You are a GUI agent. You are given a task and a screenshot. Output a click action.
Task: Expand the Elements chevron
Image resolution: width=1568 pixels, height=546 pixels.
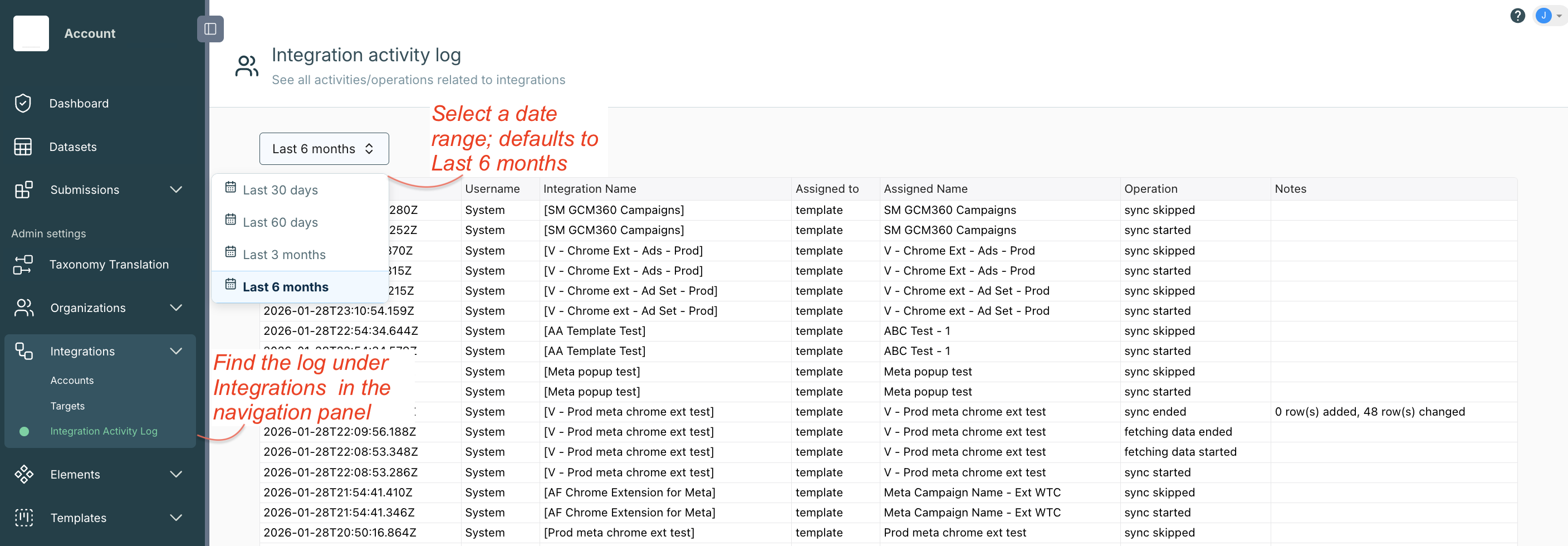[x=176, y=474]
